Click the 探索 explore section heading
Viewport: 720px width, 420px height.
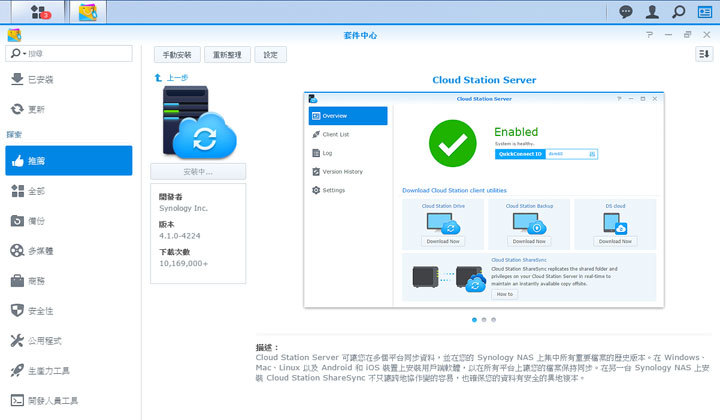[14, 134]
